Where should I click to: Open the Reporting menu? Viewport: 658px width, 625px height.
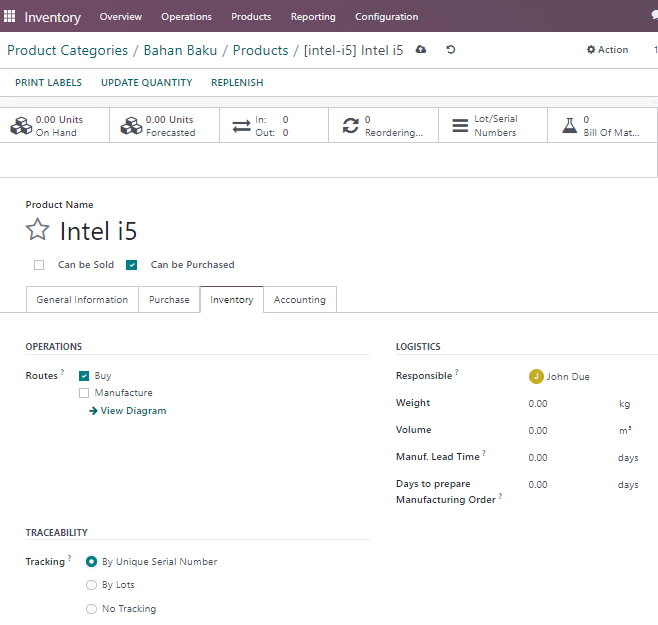point(313,16)
